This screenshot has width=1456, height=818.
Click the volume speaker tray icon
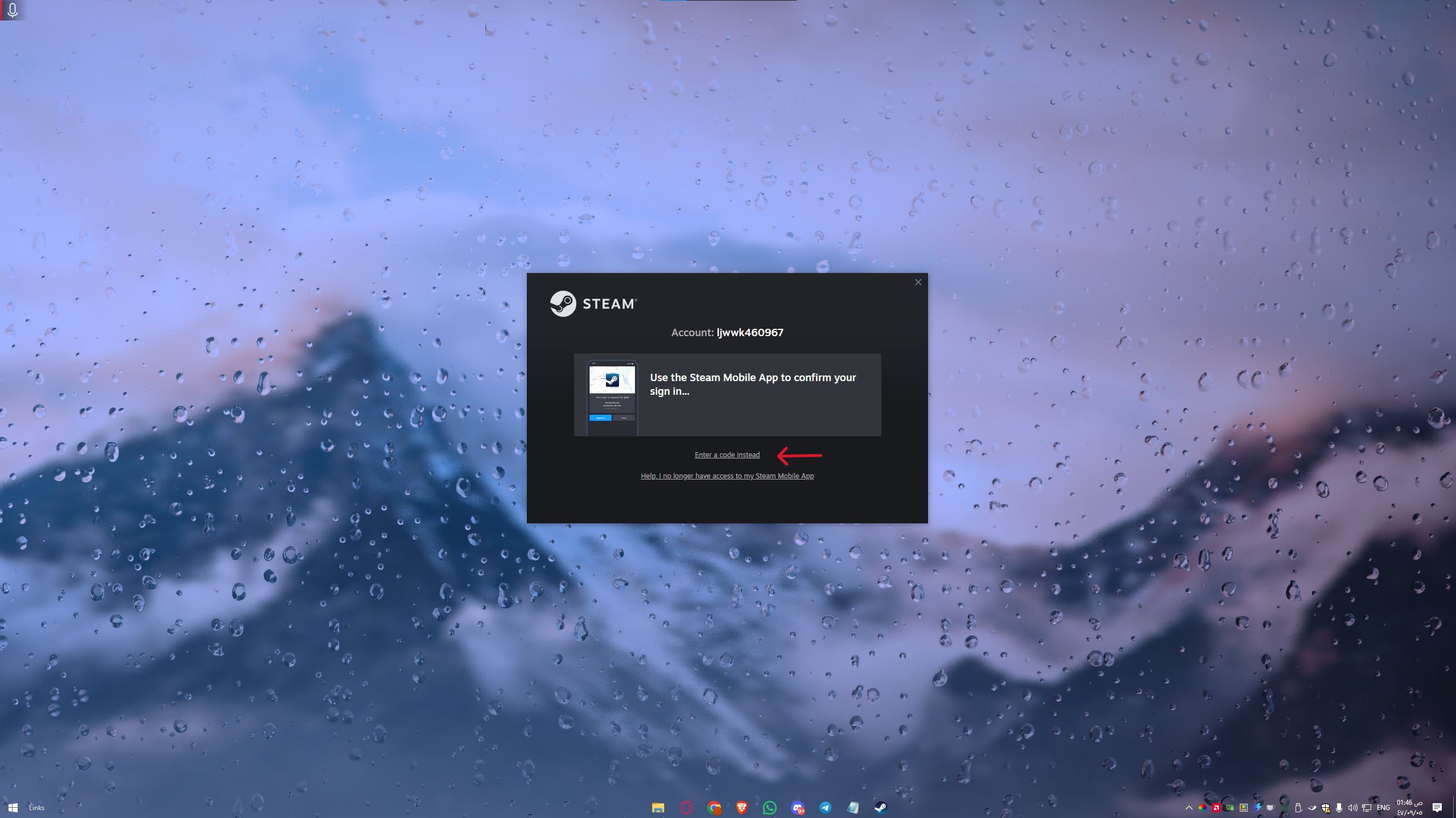1352,807
